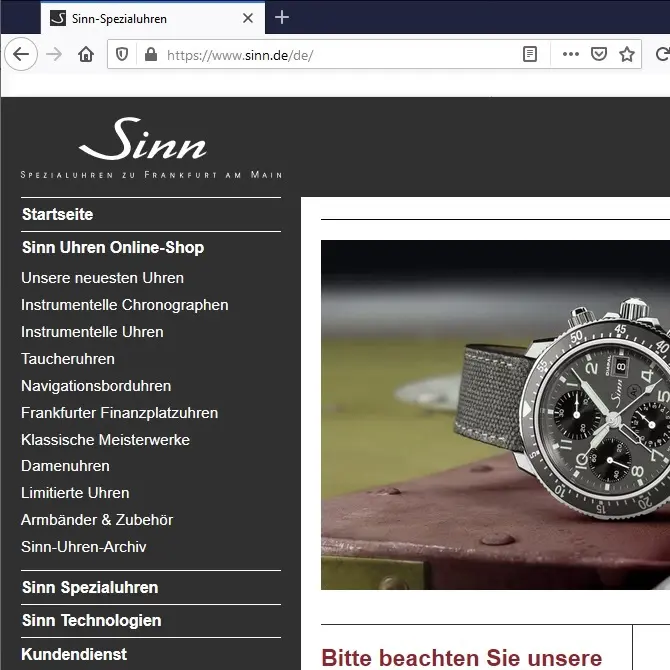This screenshot has height=670, width=670.
Task: Open page actions three-dot menu
Action: [x=571, y=54]
